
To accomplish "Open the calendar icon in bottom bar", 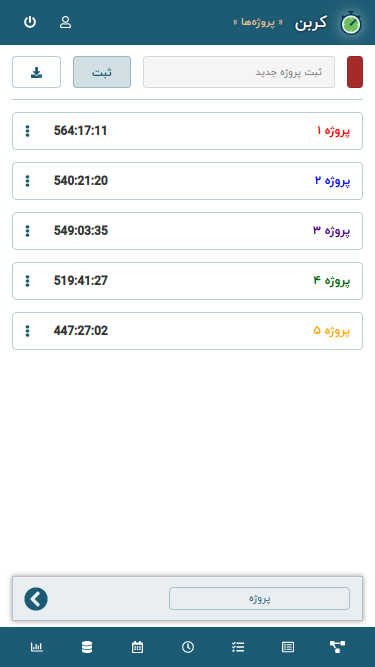I will [137, 647].
